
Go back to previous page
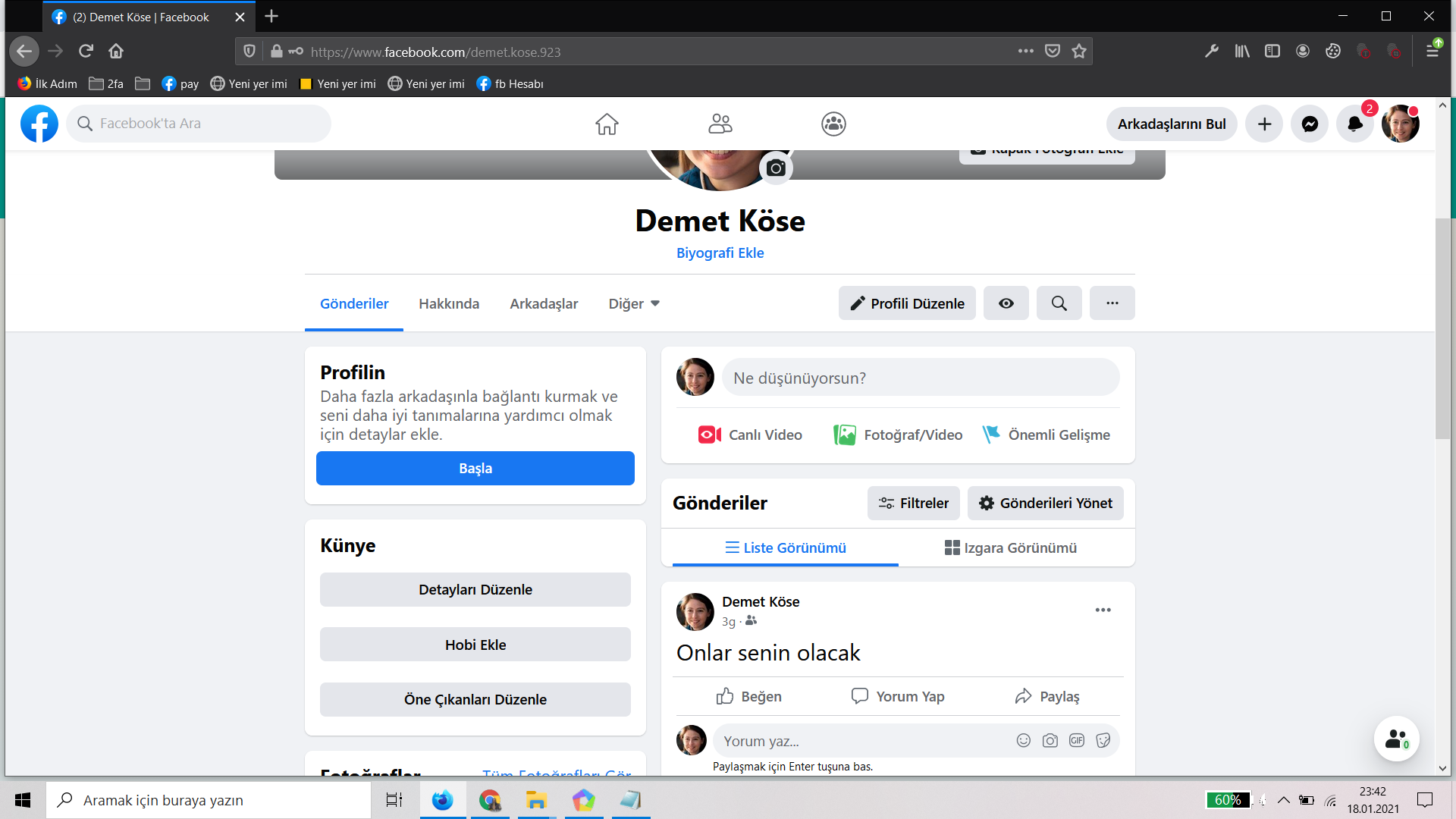24,52
